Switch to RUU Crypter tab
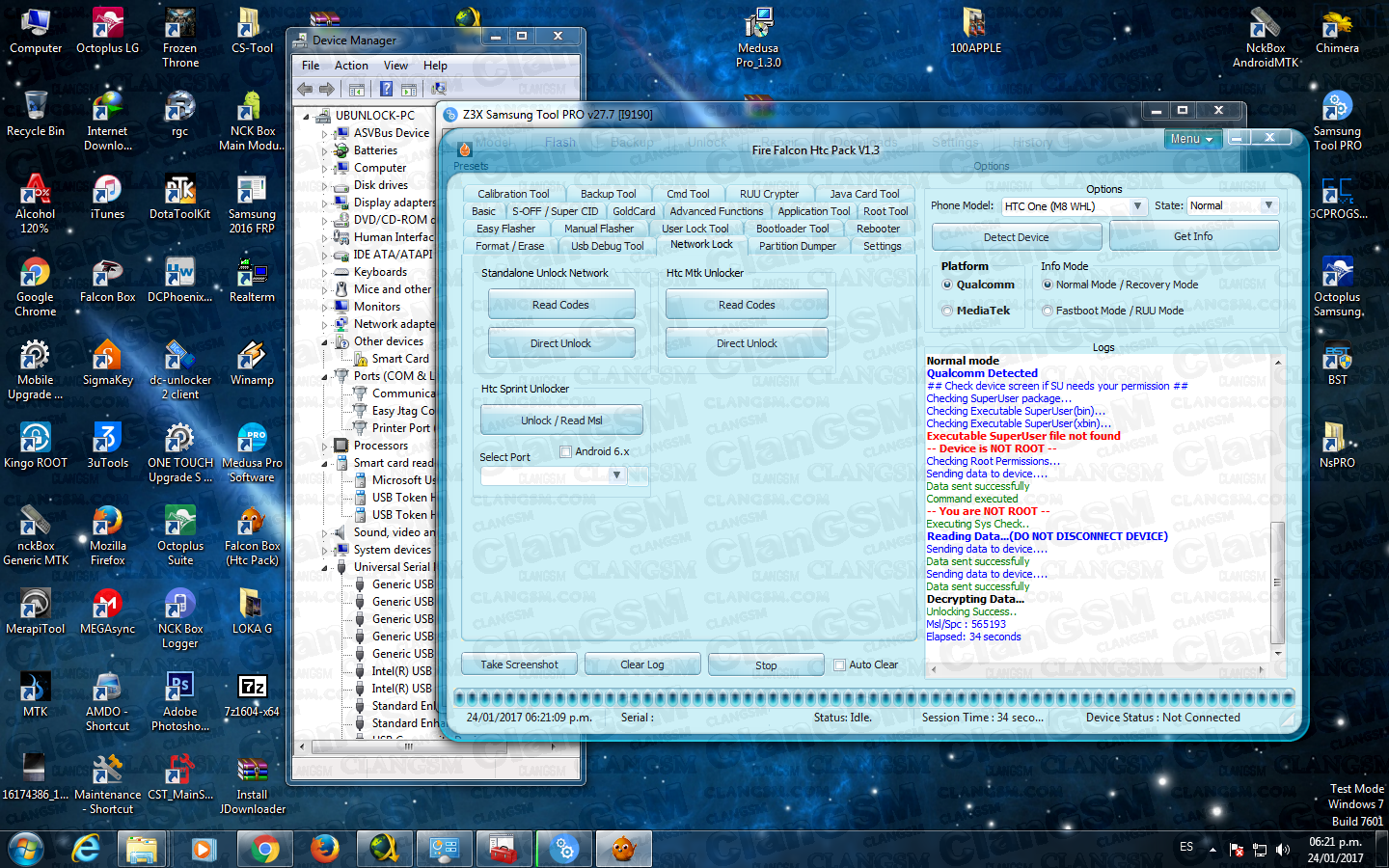1389x868 pixels. [x=769, y=194]
